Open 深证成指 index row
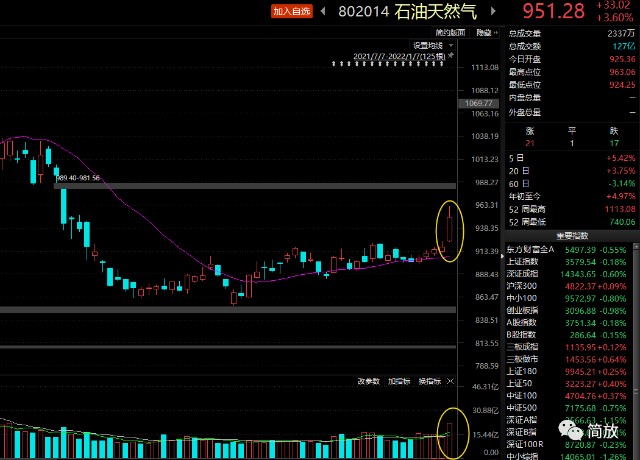Image resolution: width=640 pixels, height=460 pixels. coord(568,274)
